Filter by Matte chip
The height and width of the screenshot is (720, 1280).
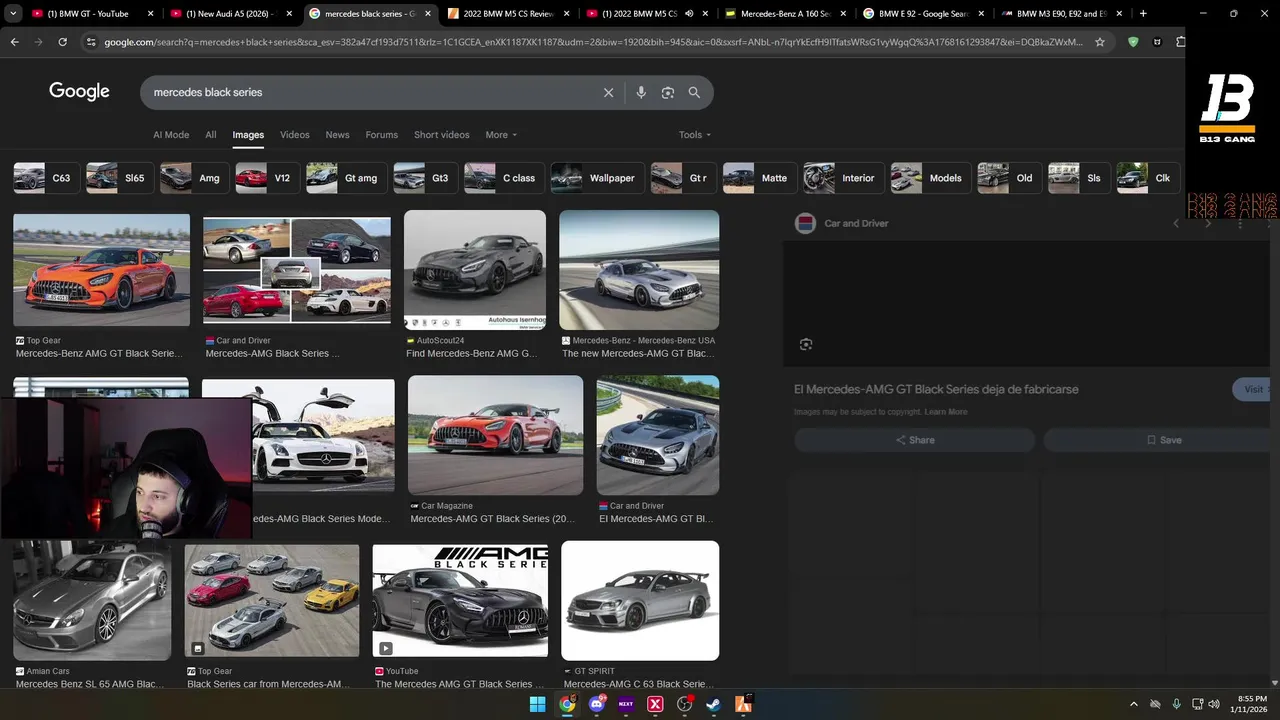pyautogui.click(x=760, y=178)
